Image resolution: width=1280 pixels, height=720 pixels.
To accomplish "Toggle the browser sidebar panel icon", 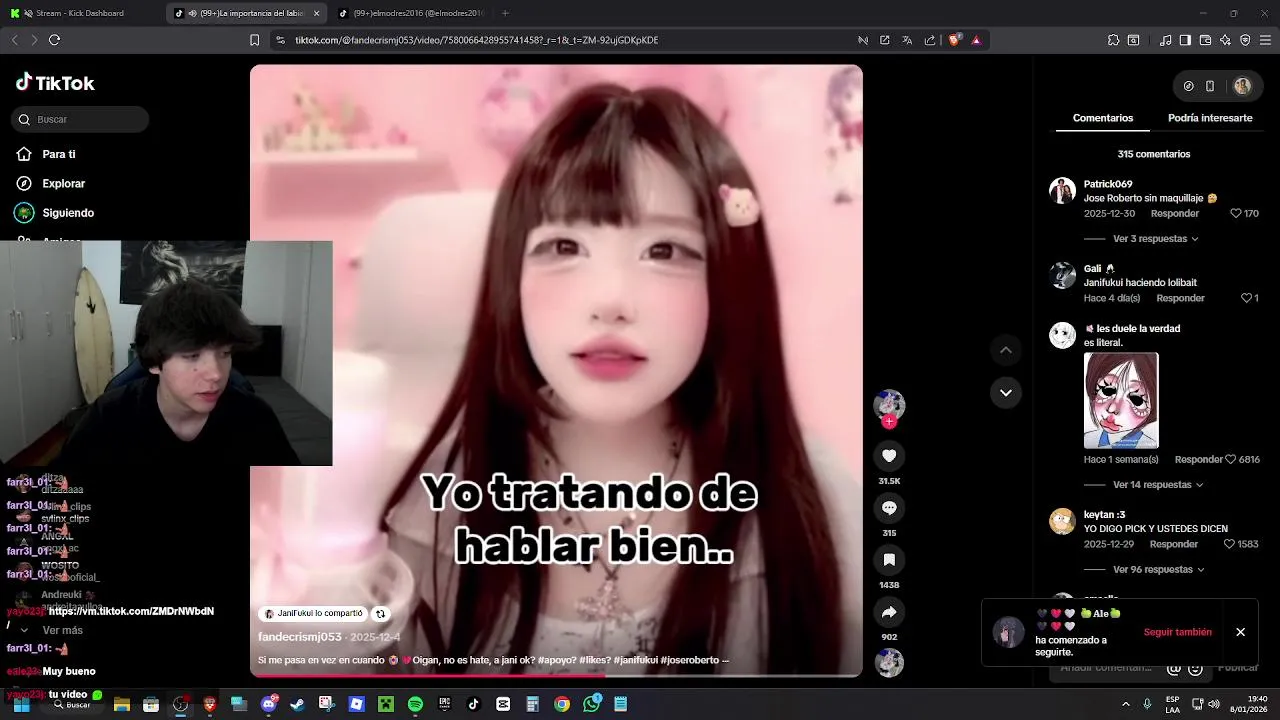I will pyautogui.click(x=1185, y=40).
